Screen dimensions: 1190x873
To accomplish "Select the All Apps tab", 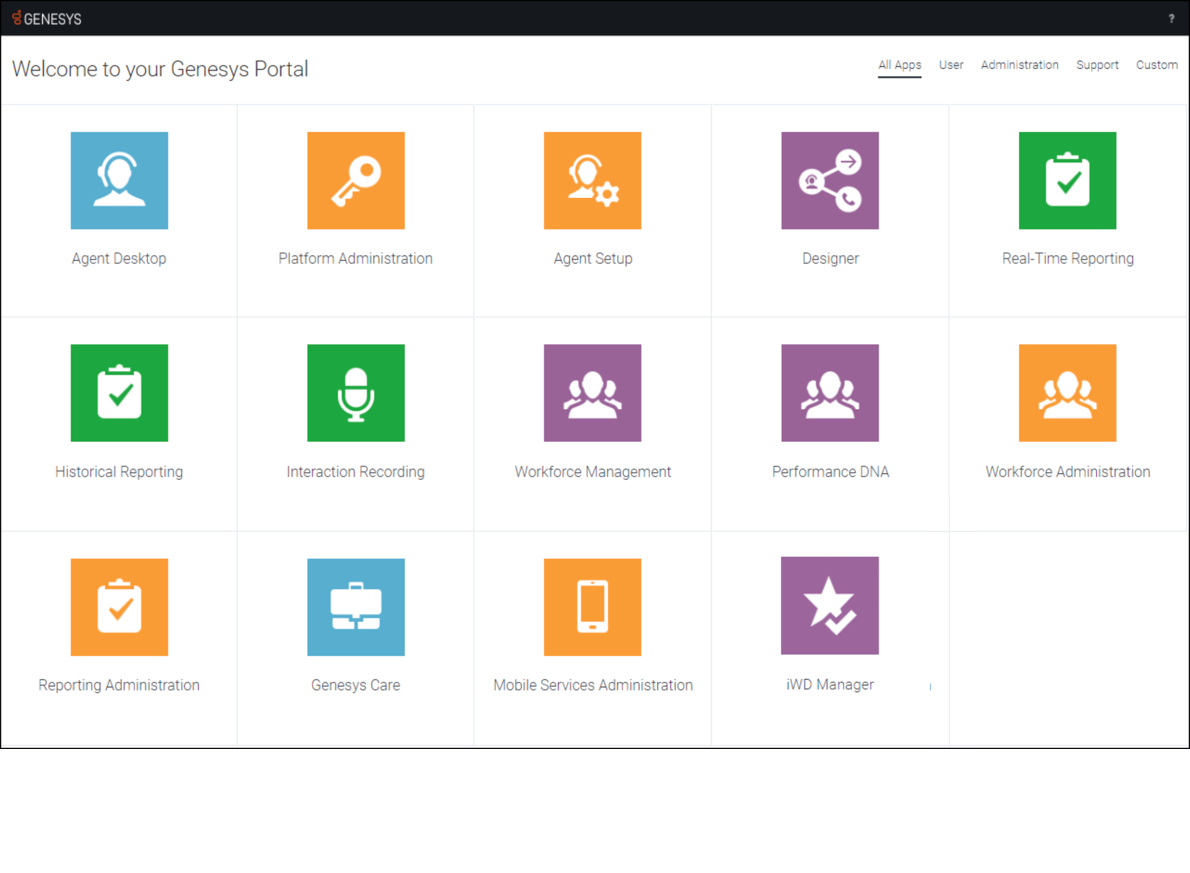I will (899, 65).
